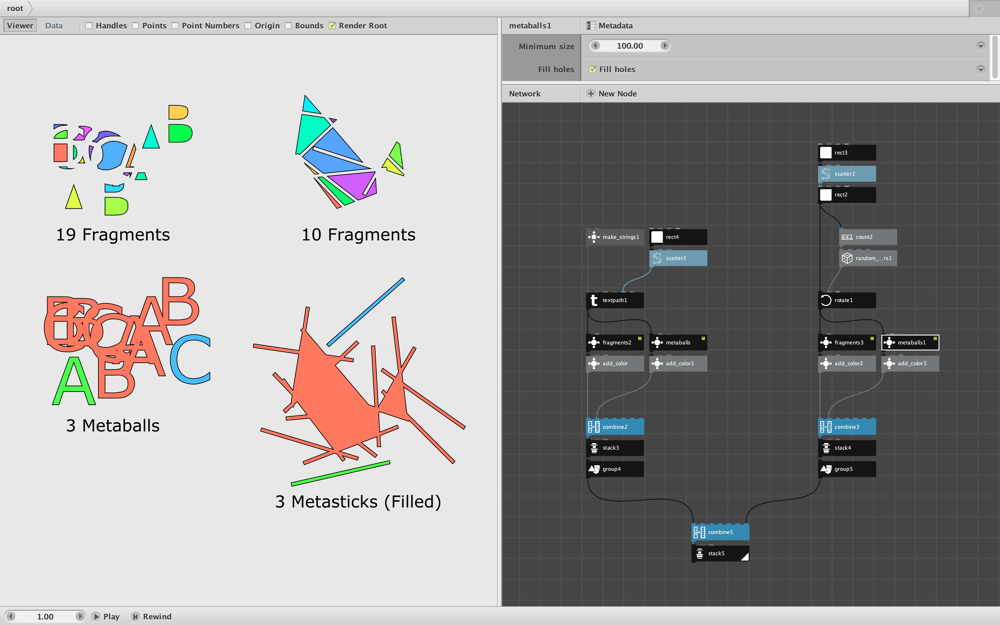This screenshot has height=625, width=1000.
Task: Select the group5 node
Action: tap(846, 469)
